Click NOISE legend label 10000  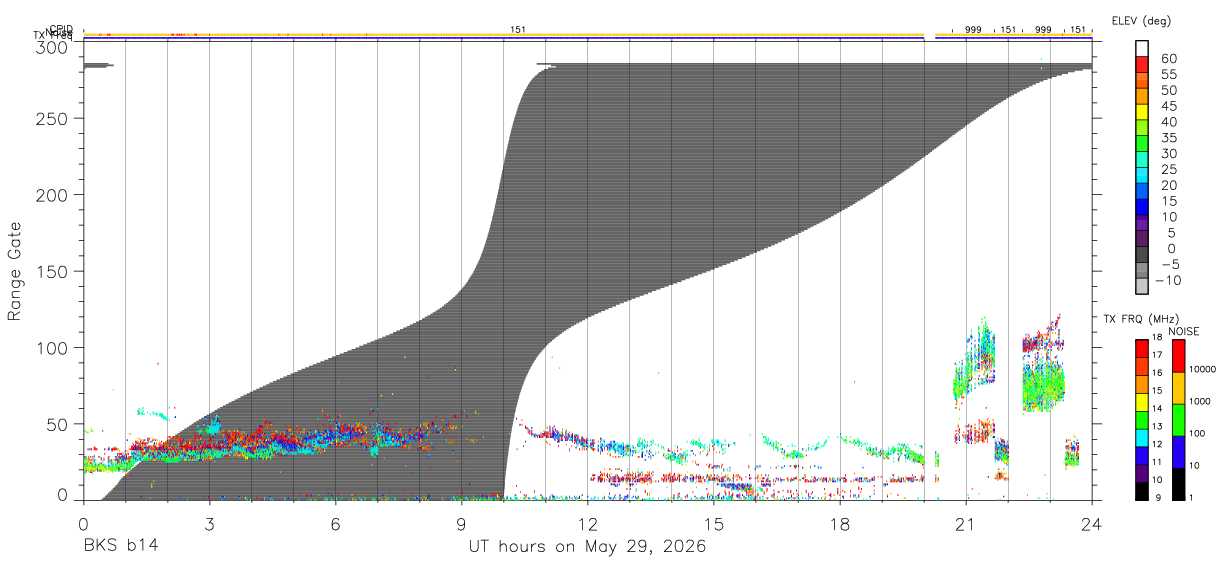1202,369
